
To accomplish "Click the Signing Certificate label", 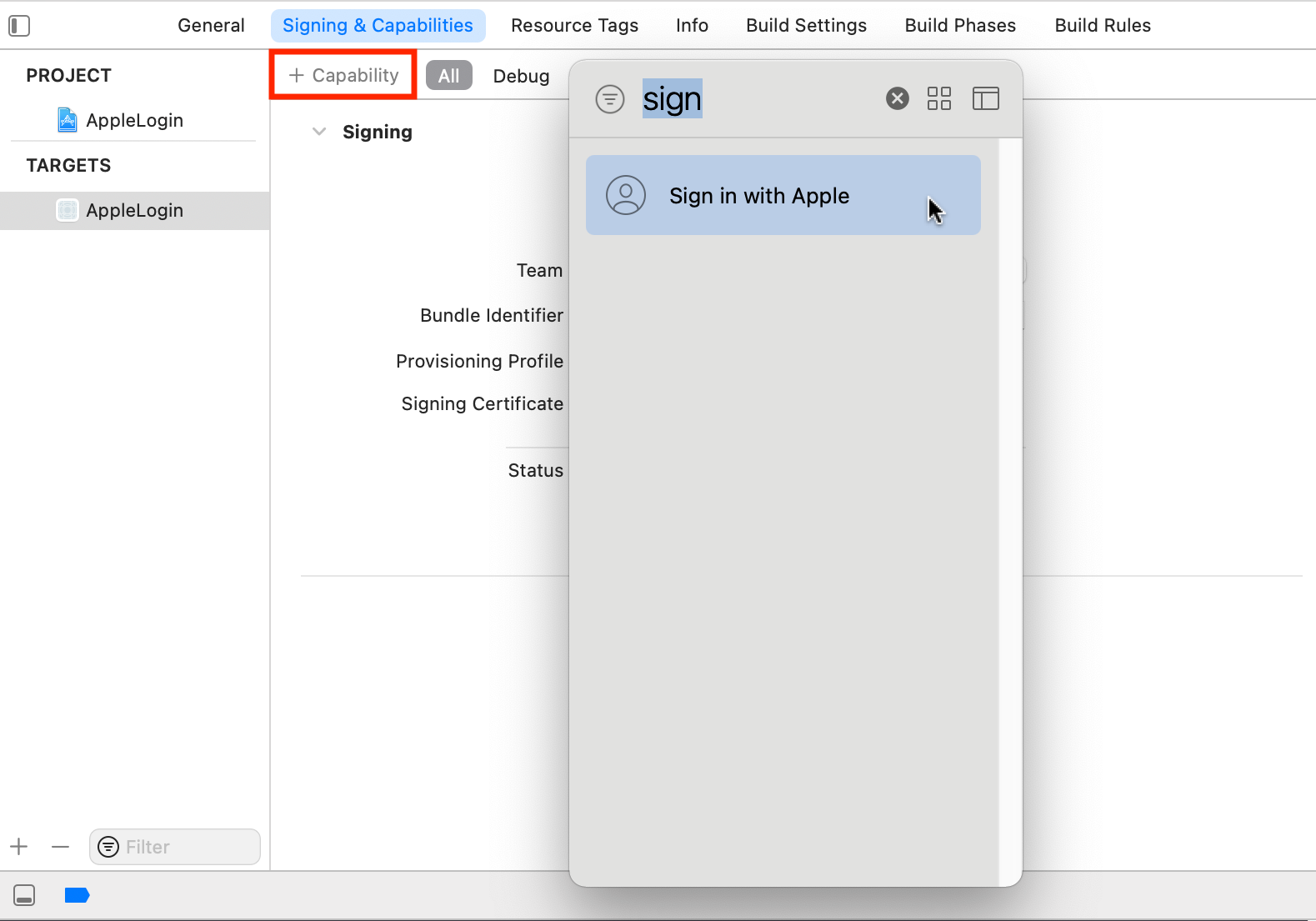I will [483, 403].
